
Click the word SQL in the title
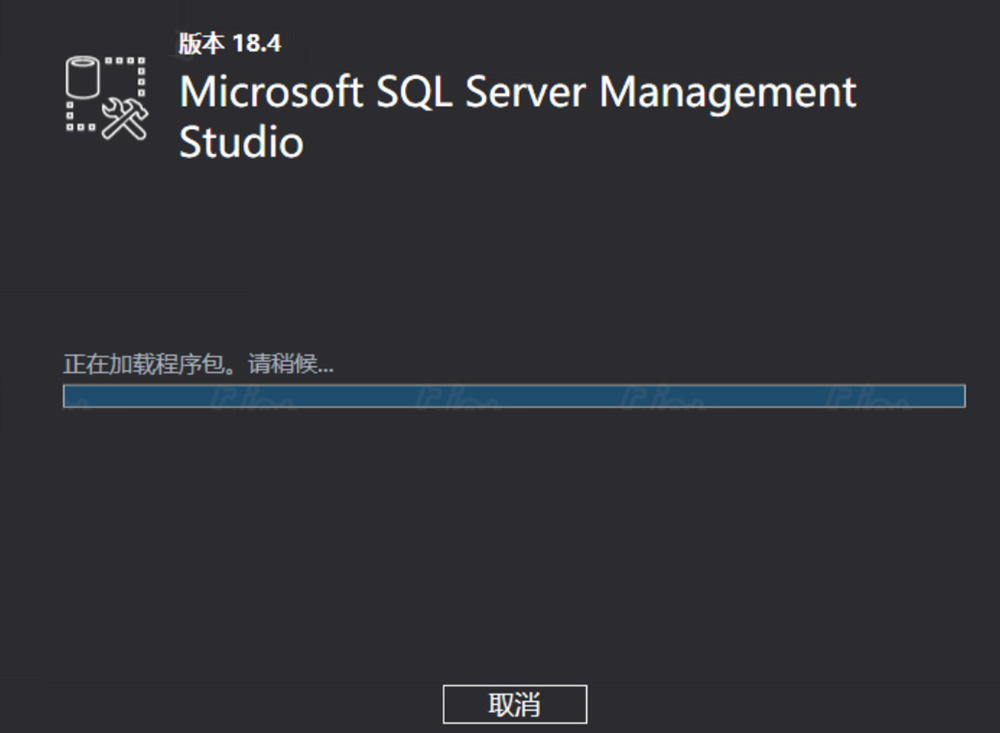pos(415,93)
